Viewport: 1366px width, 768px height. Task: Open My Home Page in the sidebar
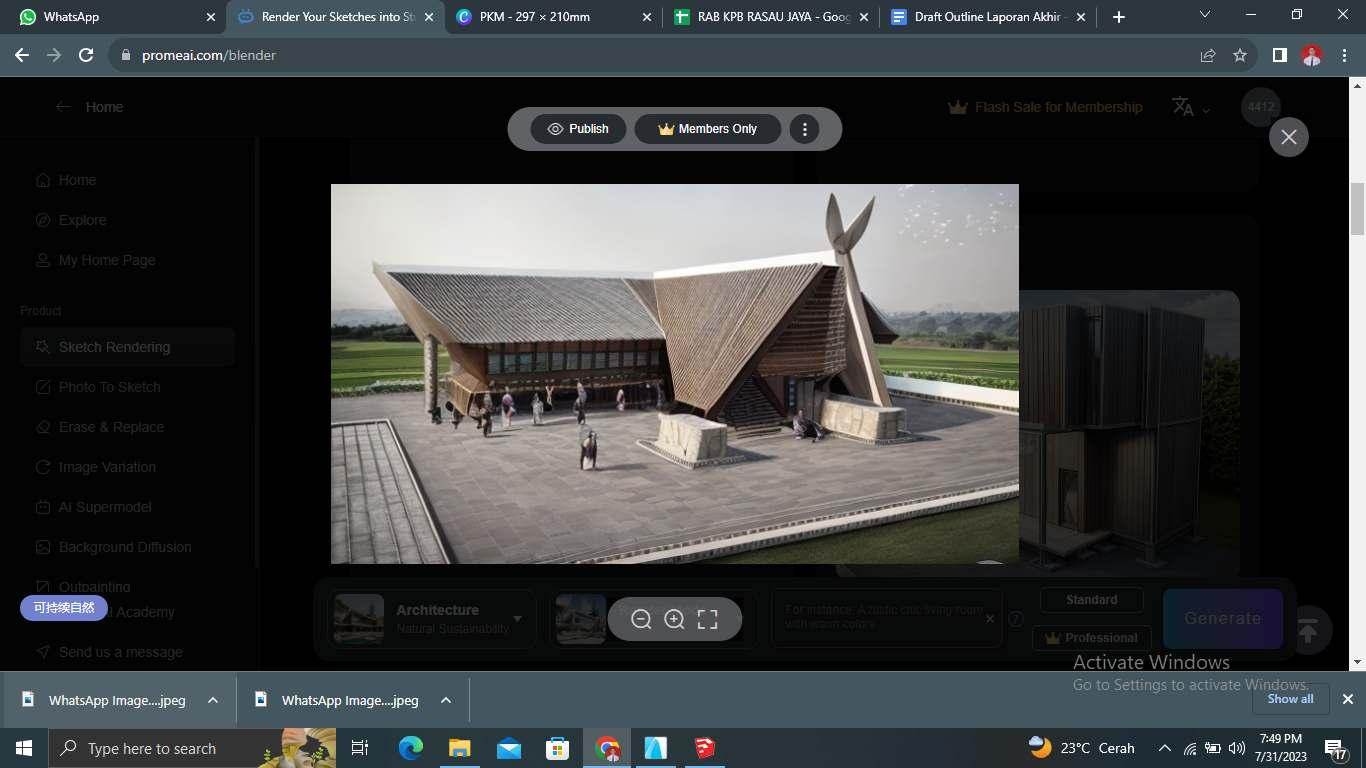(x=95, y=260)
